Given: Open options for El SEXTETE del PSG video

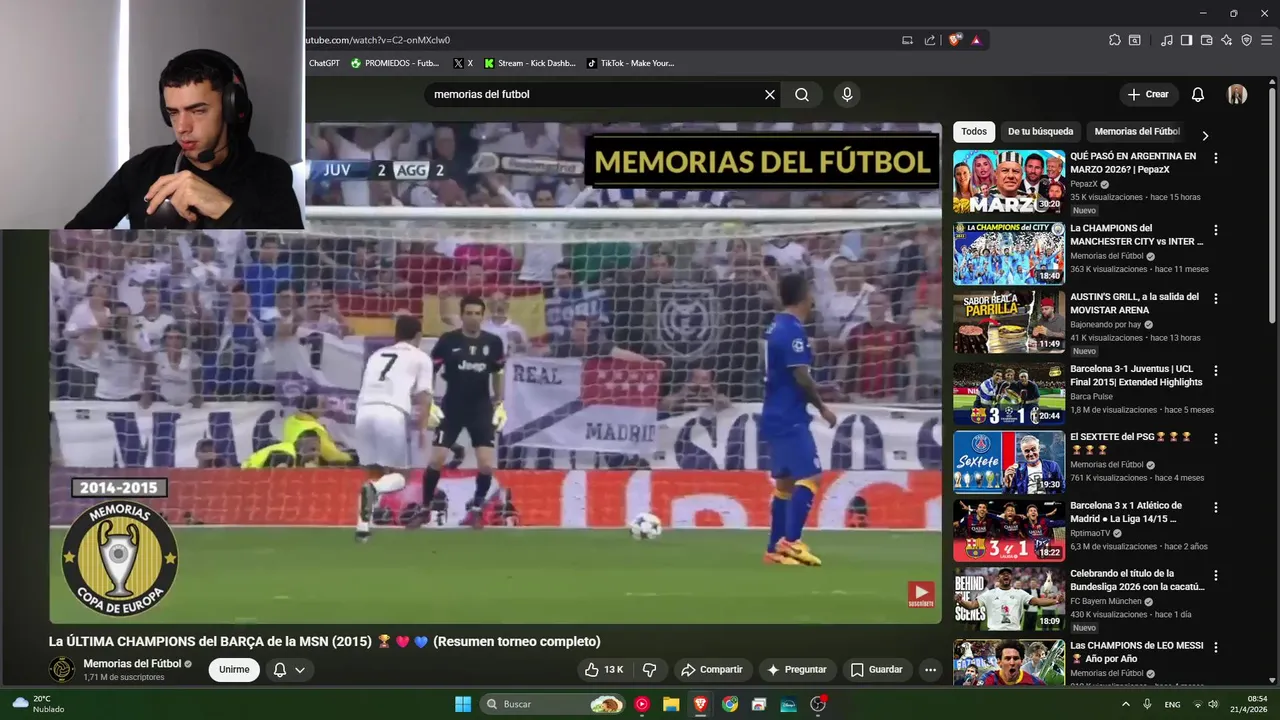Looking at the screenshot, I should click(x=1216, y=438).
